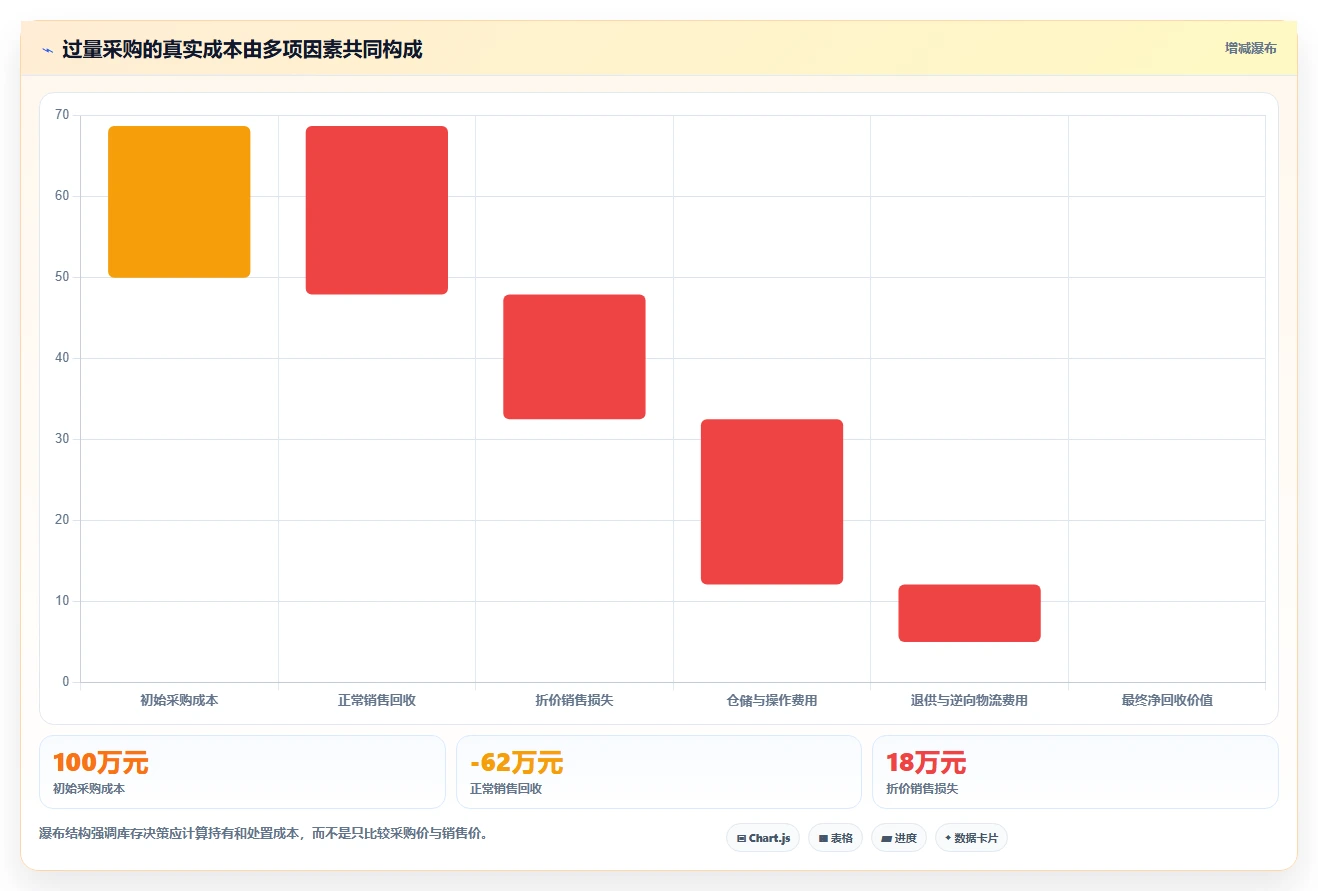This screenshot has height=891, width=1318.
Task: Click the footnote starting 瀑布结构强调库存决策
Action: [x=265, y=833]
